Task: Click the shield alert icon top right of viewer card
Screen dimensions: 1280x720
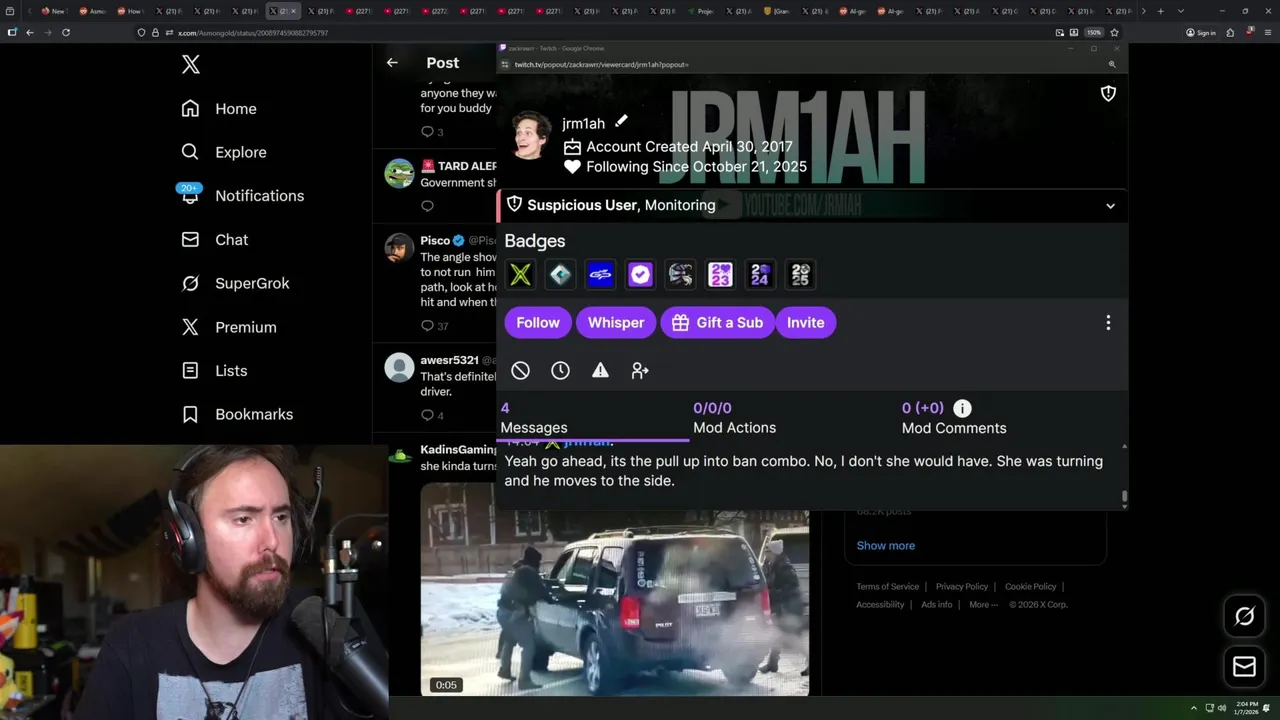Action: pyautogui.click(x=1108, y=93)
